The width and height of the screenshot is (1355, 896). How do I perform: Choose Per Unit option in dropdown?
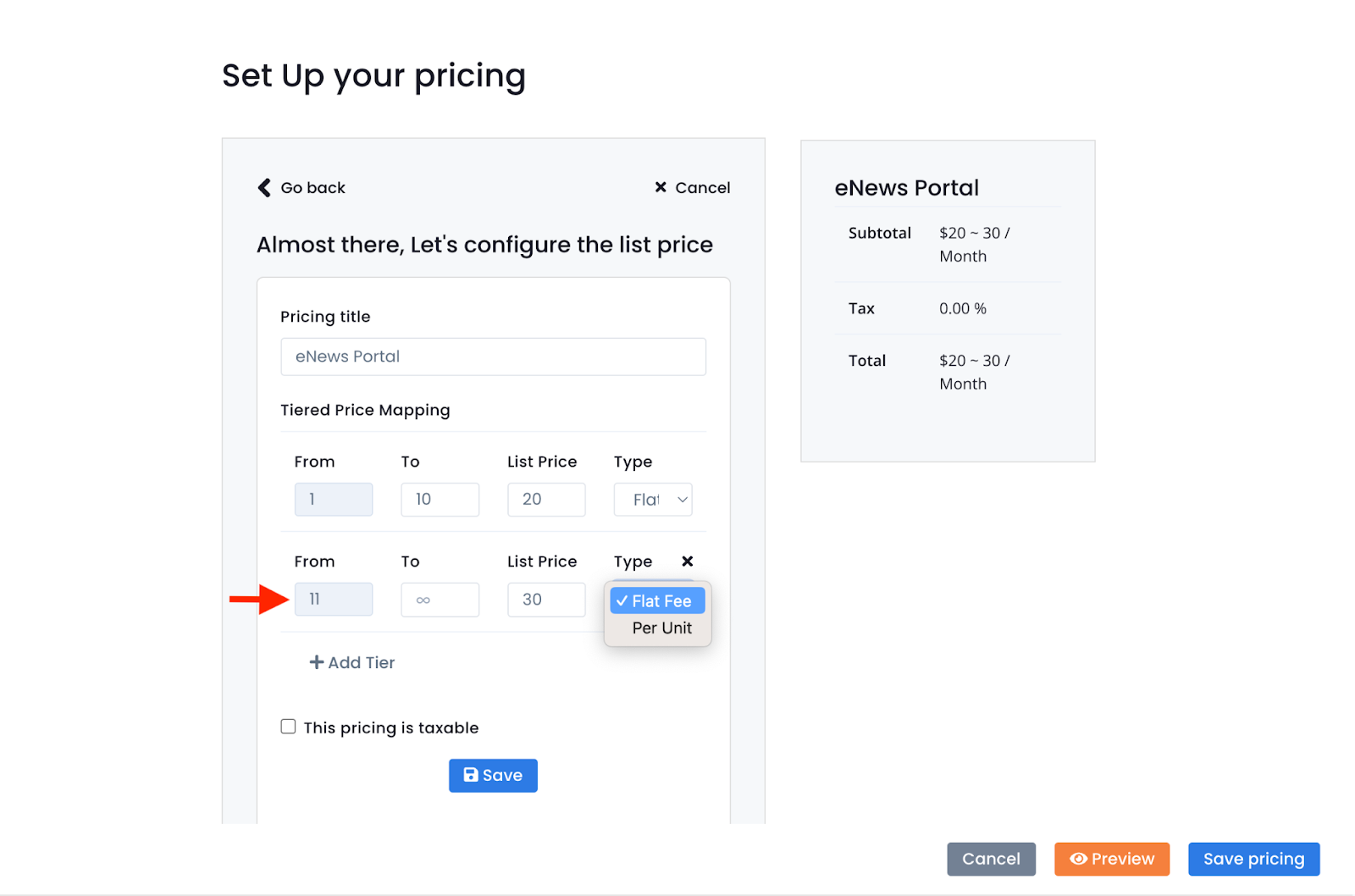[661, 628]
